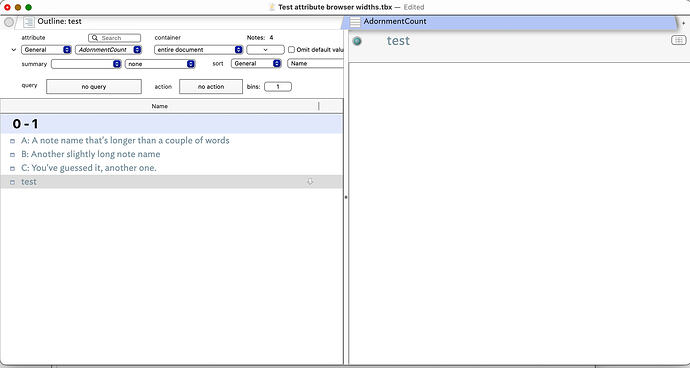
Task: Click the pane splitter handle between views
Action: tap(346, 197)
